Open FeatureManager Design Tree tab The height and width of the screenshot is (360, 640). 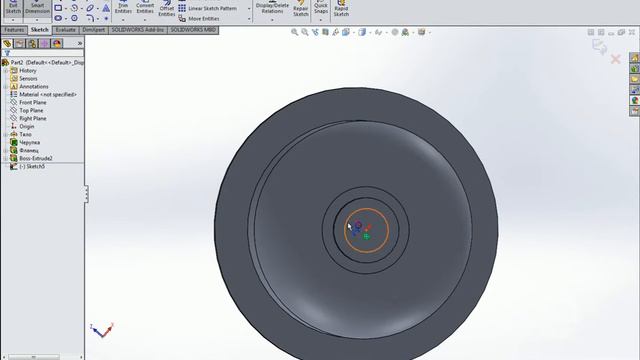[7, 43]
